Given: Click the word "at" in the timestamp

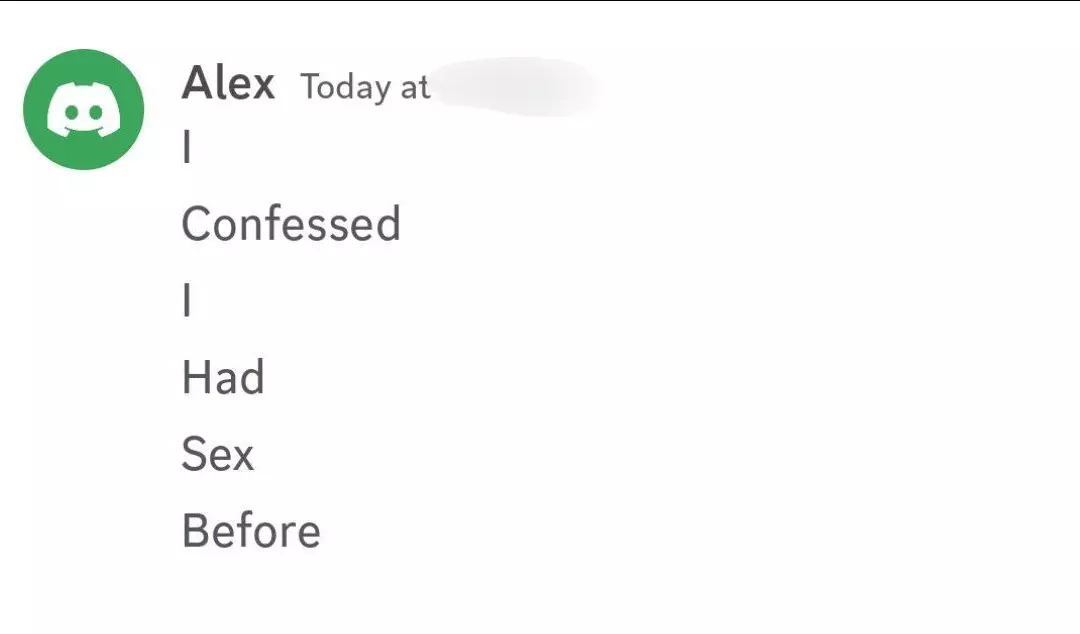Looking at the screenshot, I should tap(415, 88).
